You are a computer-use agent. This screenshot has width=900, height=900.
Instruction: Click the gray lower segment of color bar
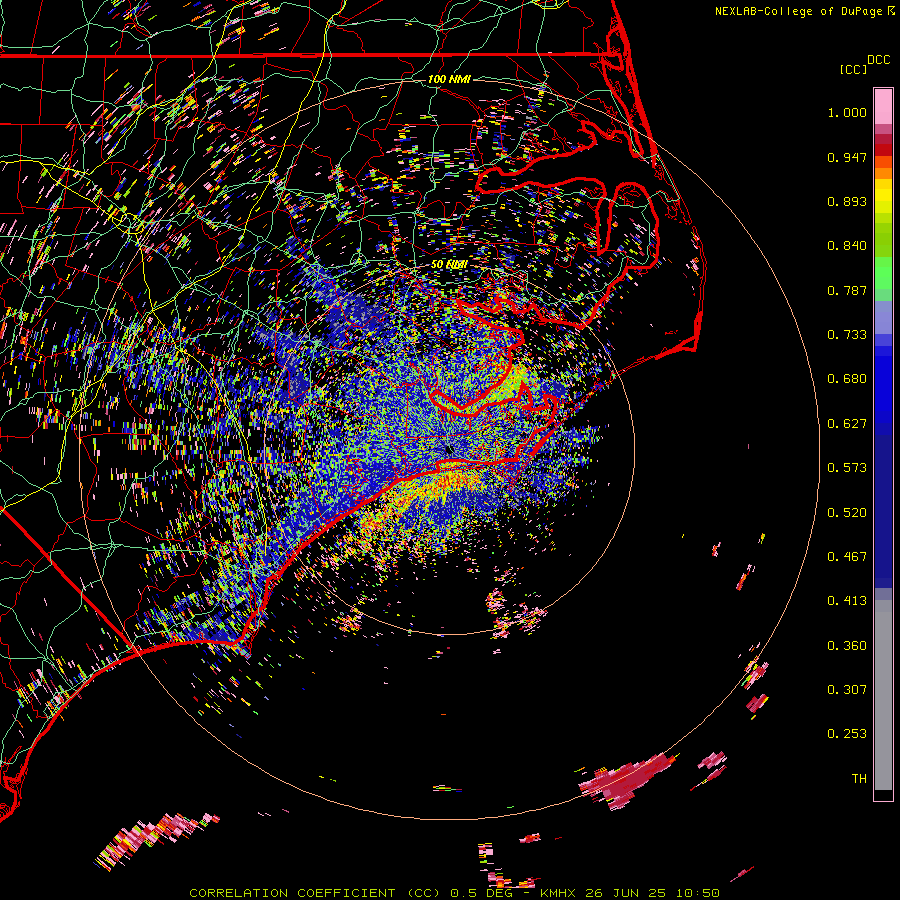click(x=883, y=695)
